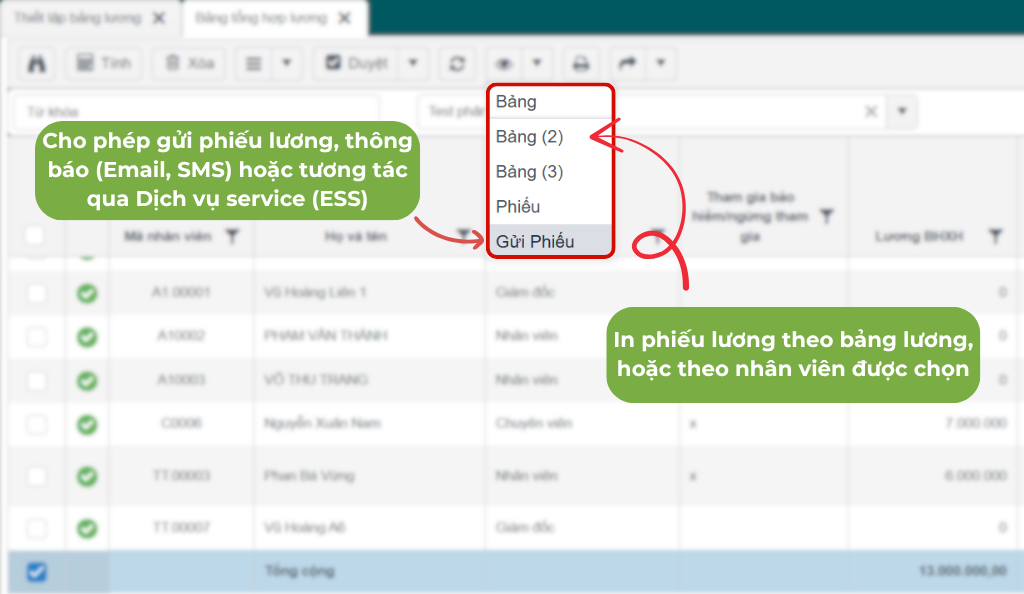The image size is (1024, 594).
Task: Open the filter combo box dropdown arrow
Action: click(902, 111)
